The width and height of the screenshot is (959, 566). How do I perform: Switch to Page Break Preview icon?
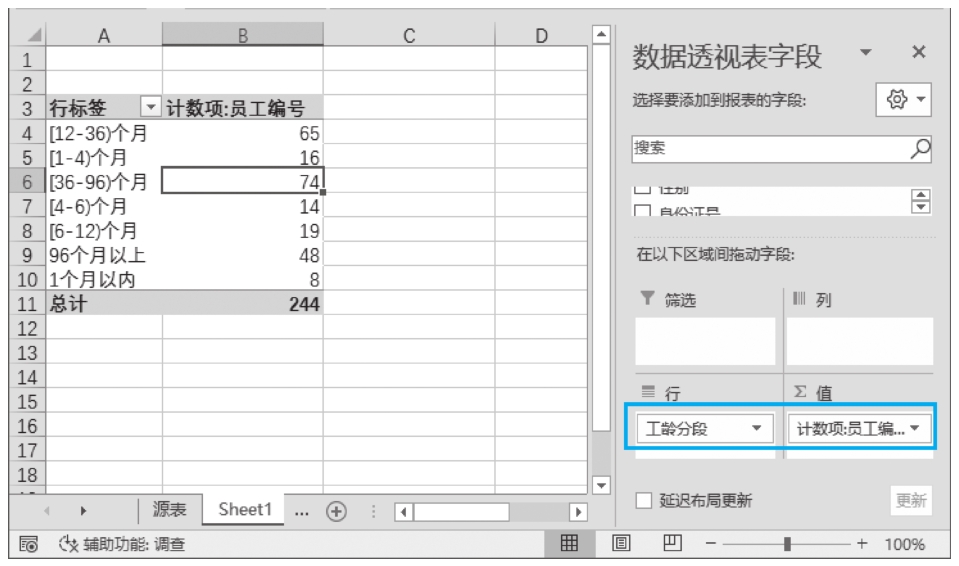(672, 543)
